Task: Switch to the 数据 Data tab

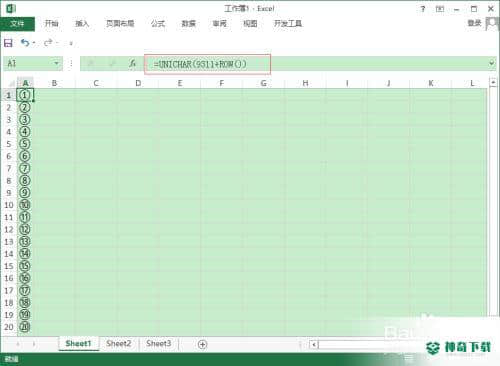Action: [189, 24]
